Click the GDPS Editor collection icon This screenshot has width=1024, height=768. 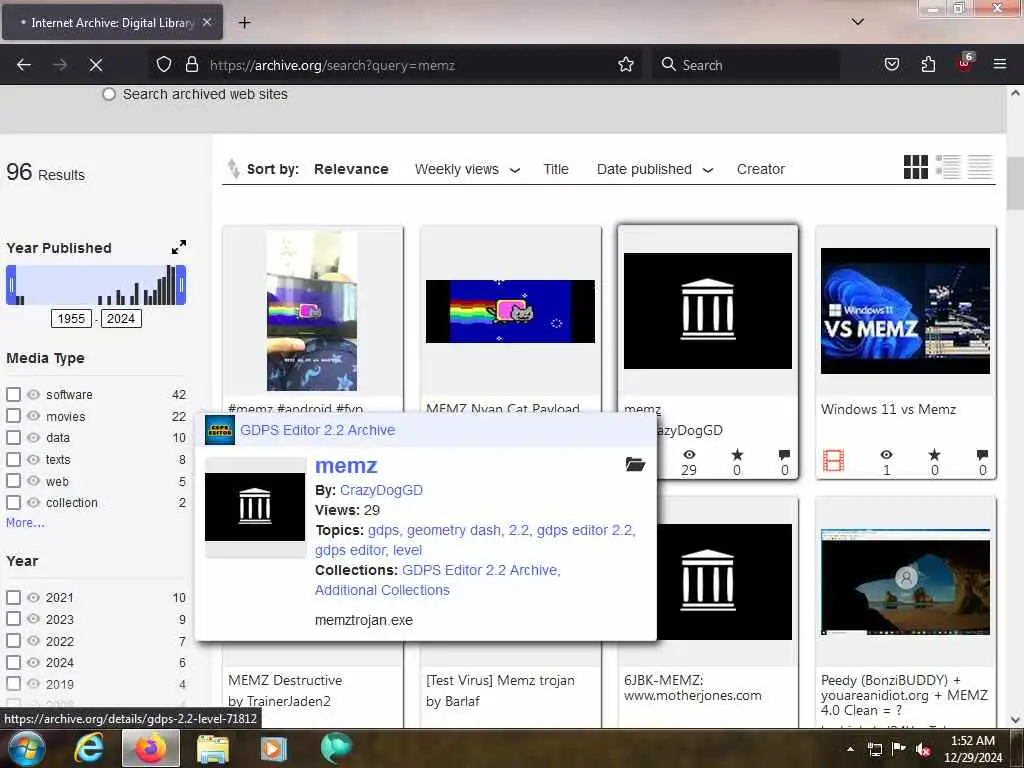[x=220, y=430]
